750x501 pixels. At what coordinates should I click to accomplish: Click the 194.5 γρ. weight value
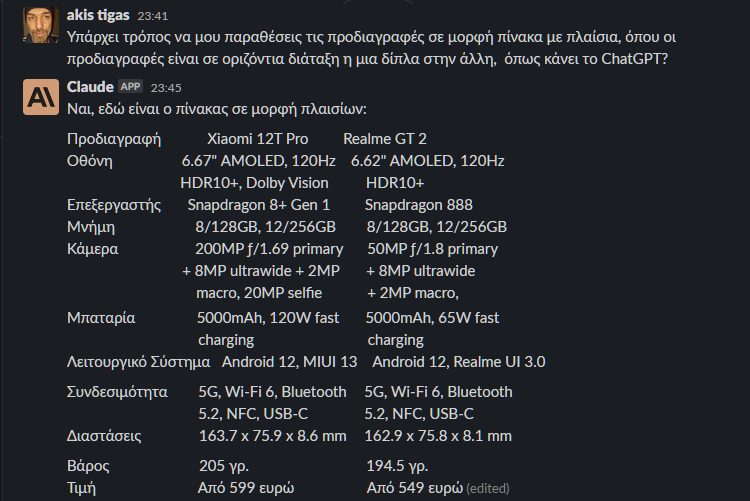coord(397,466)
